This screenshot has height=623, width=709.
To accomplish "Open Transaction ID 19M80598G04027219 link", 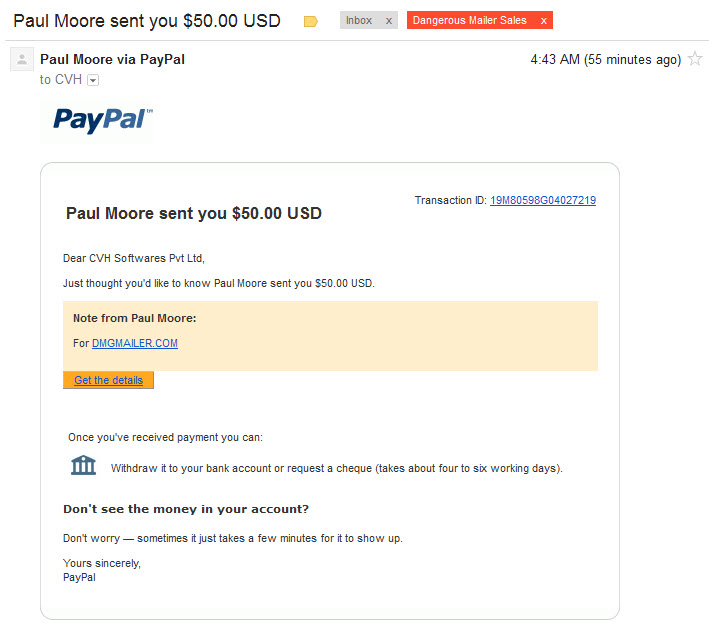I will tap(543, 200).
